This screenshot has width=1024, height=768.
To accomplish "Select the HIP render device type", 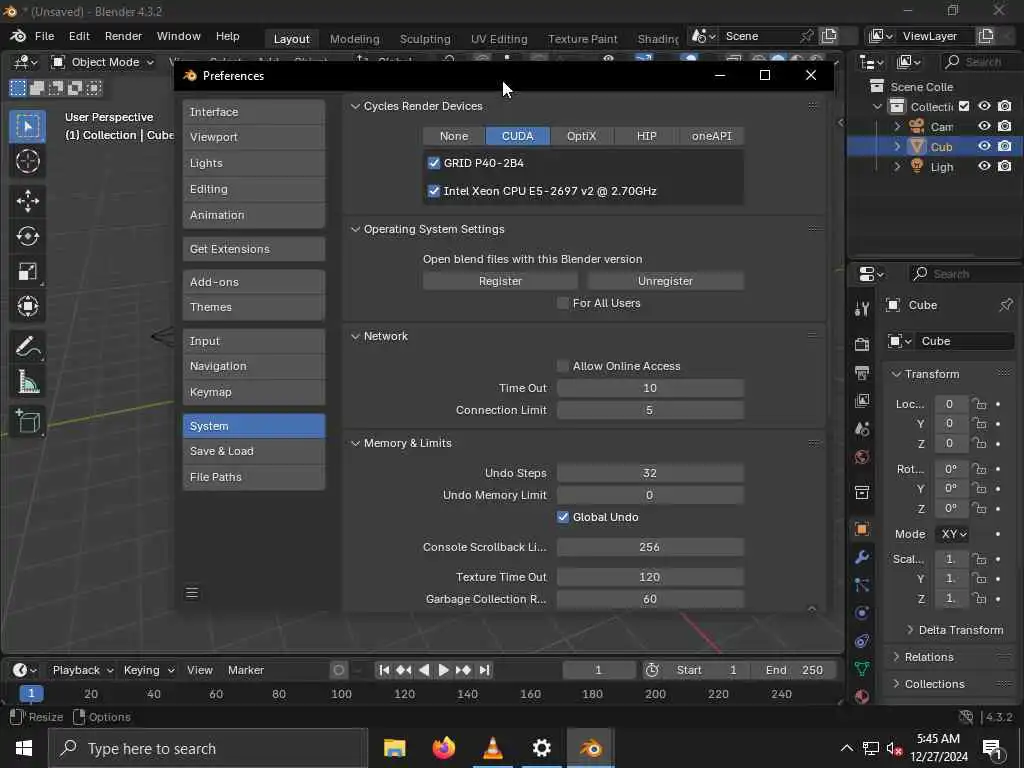I will coord(647,136).
